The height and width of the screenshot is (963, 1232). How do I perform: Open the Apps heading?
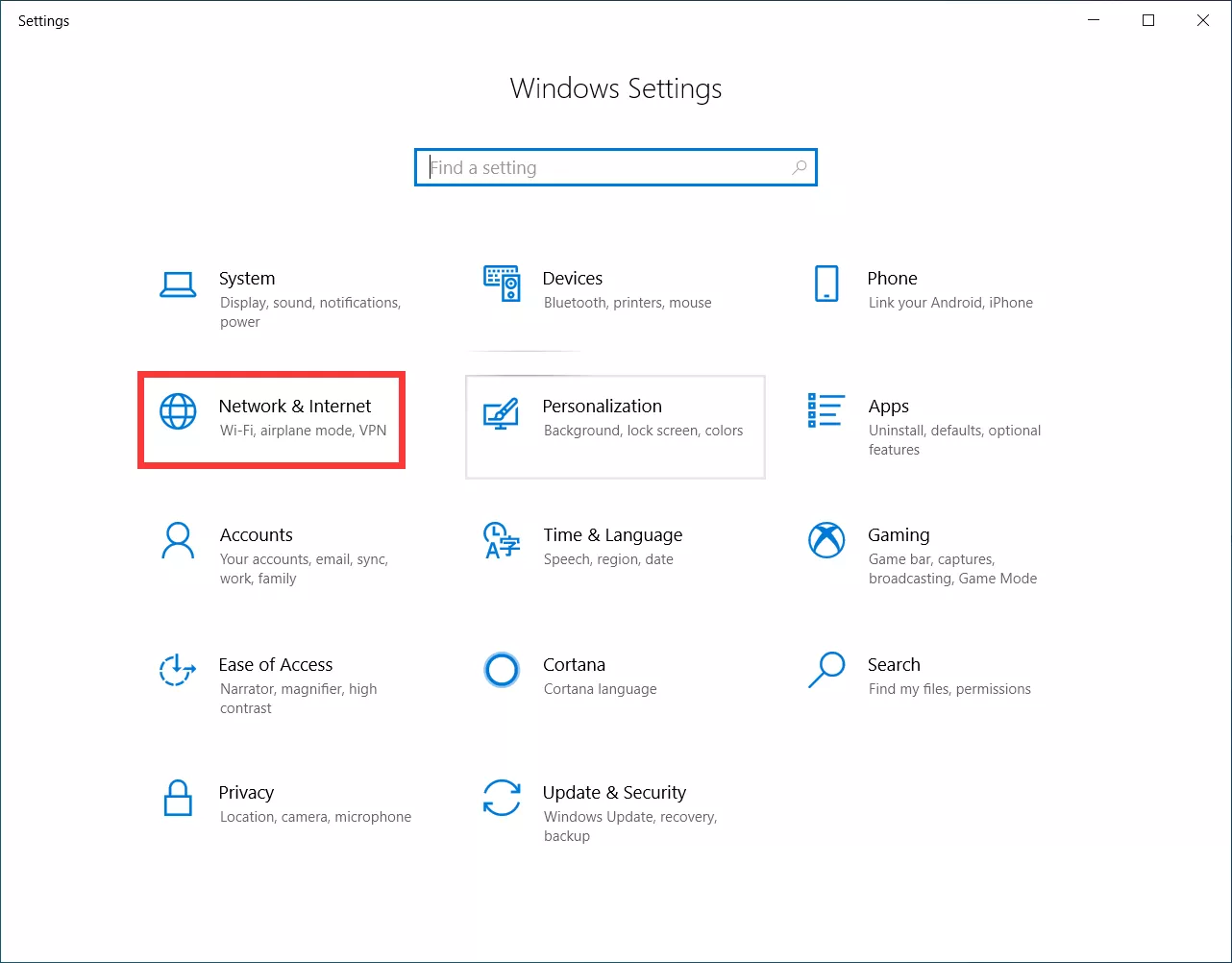[889, 407]
